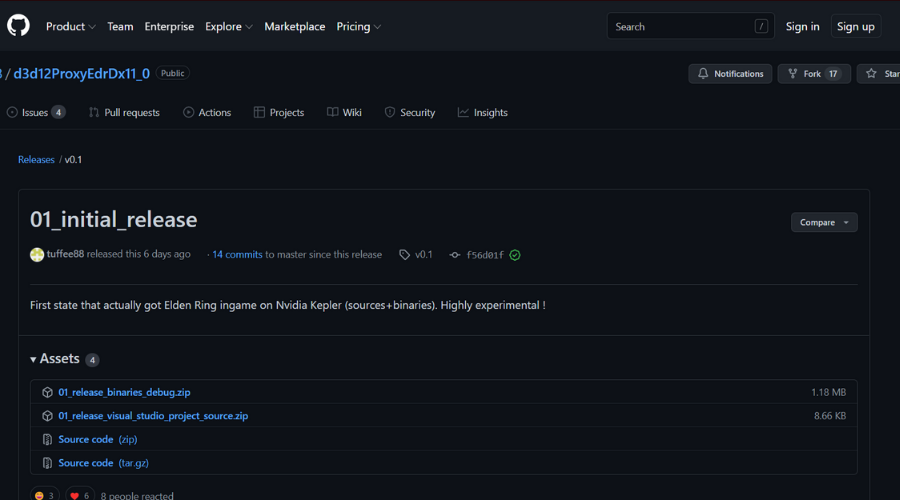Screen dimensions: 900x500
Task: Collapse the Assets section triangle
Action: pyautogui.click(x=33, y=359)
